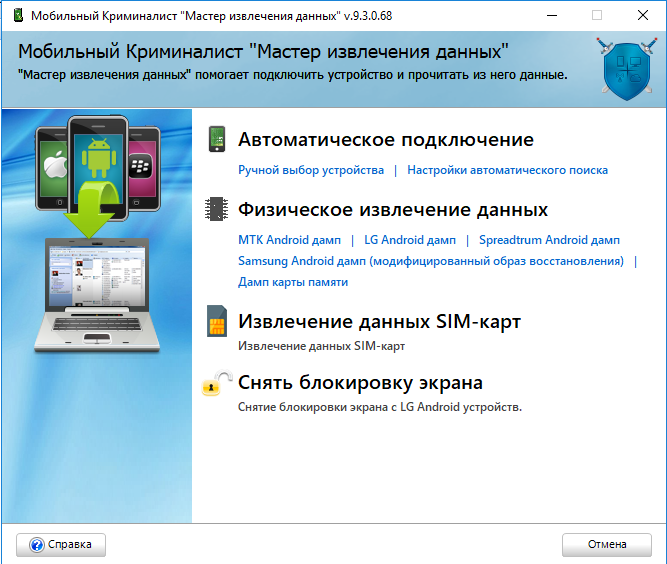Click the phone icon for automatic connection
667x564 pixels.
(217, 139)
